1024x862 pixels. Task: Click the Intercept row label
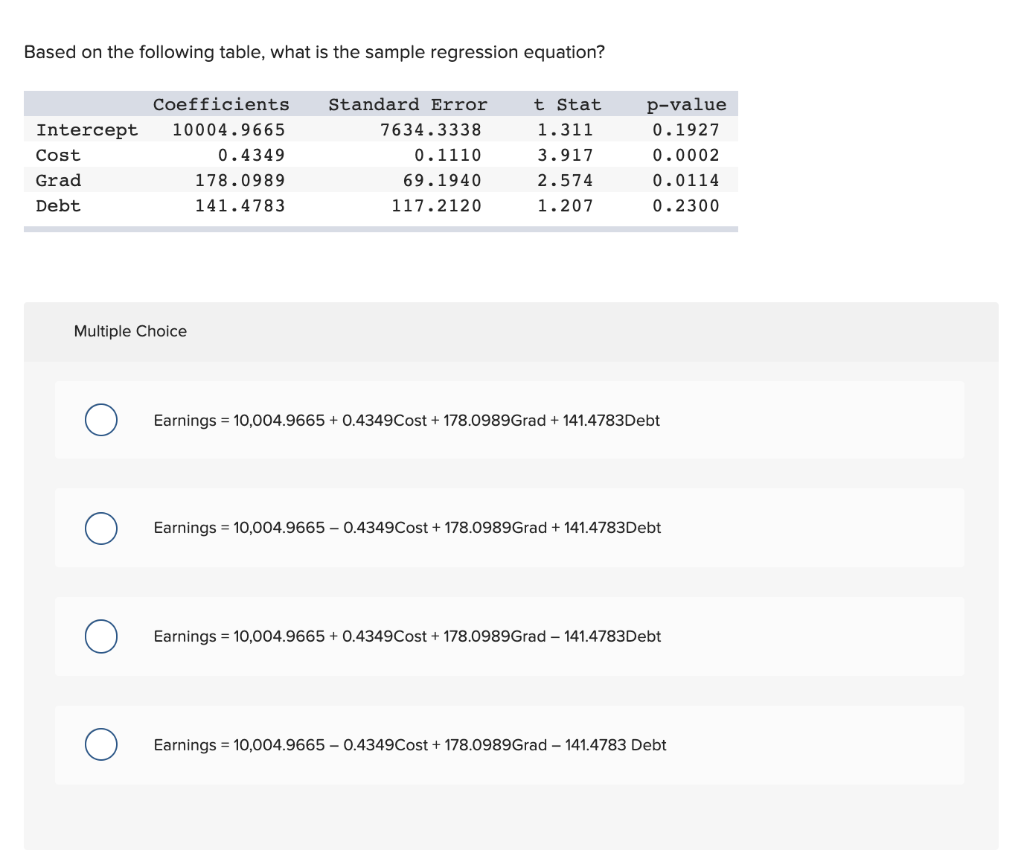tap(87, 129)
